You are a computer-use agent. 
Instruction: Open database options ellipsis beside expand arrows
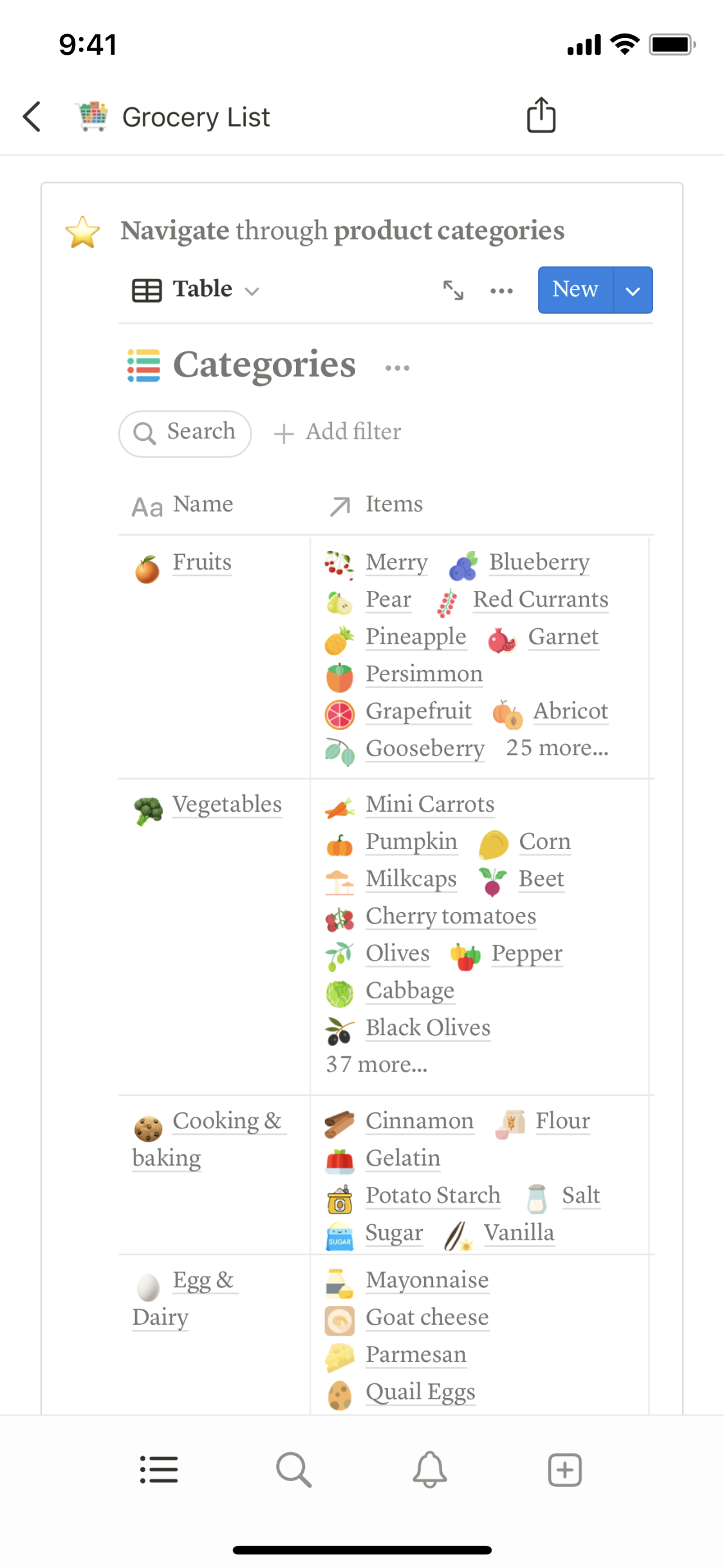pos(501,291)
